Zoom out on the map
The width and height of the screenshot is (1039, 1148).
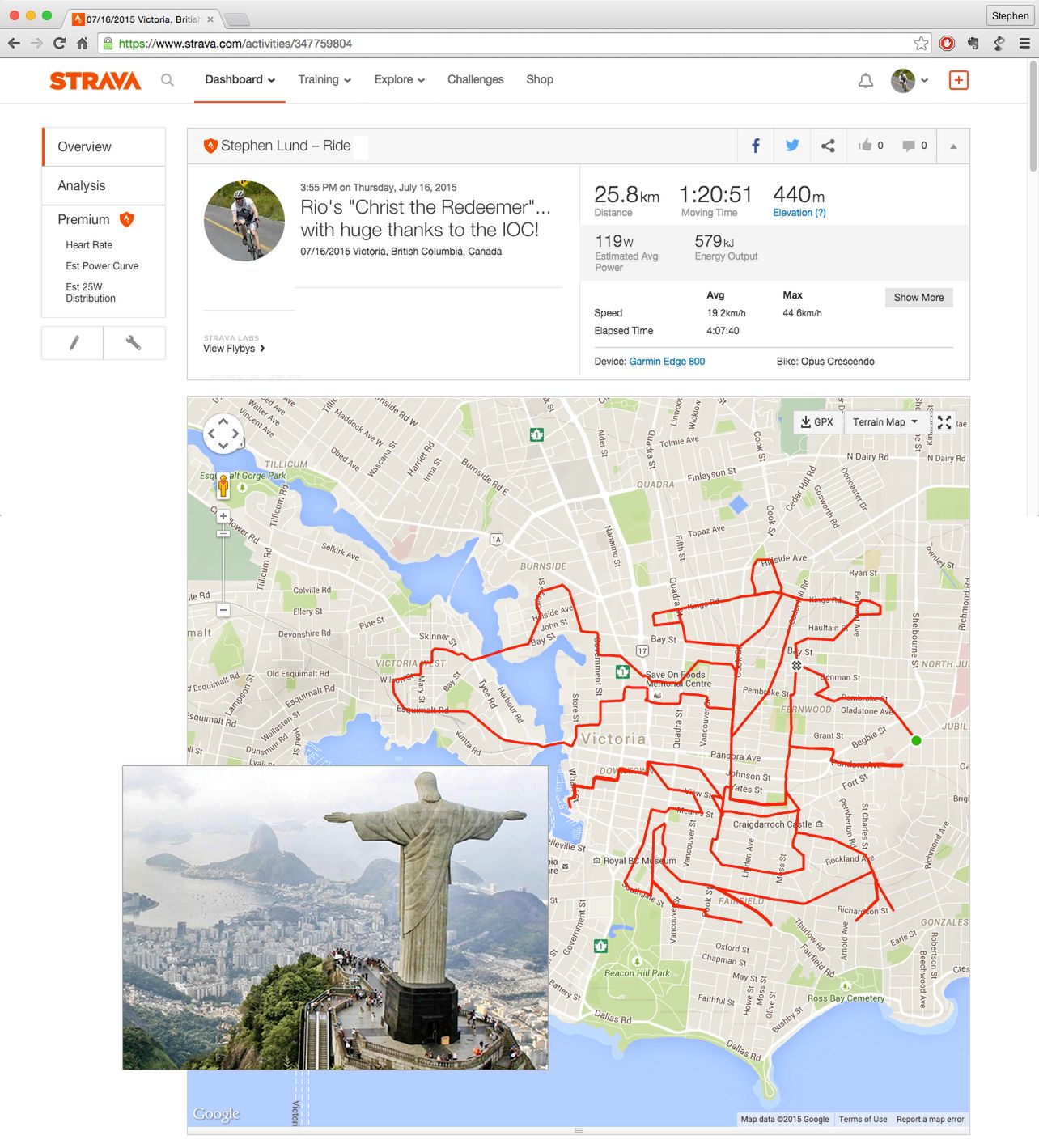[x=223, y=610]
